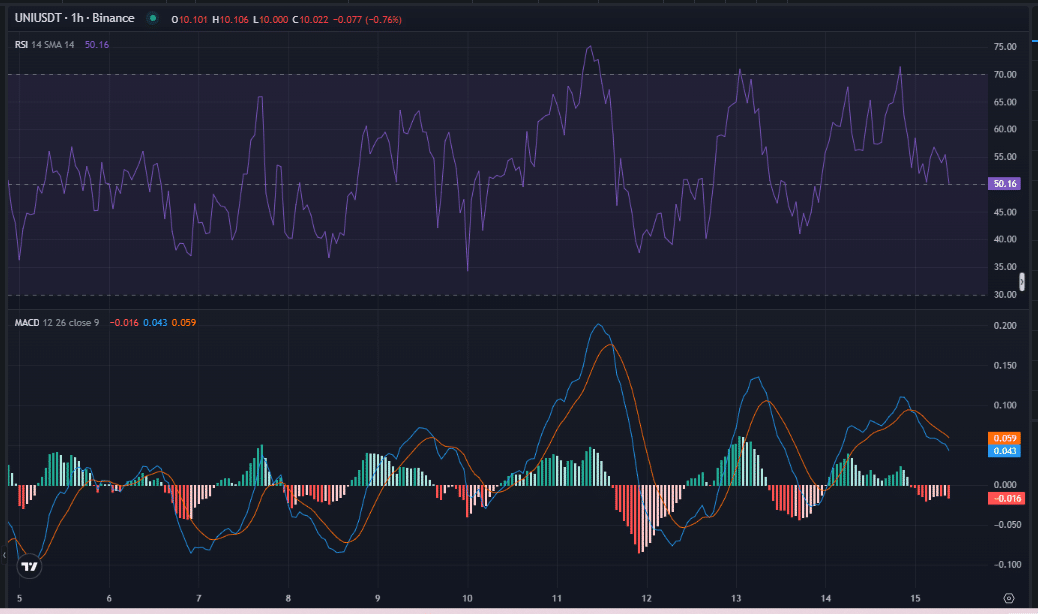Image resolution: width=1038 pixels, height=614 pixels.
Task: Click the left-edge collapse arrow
Action: coord(4,555)
